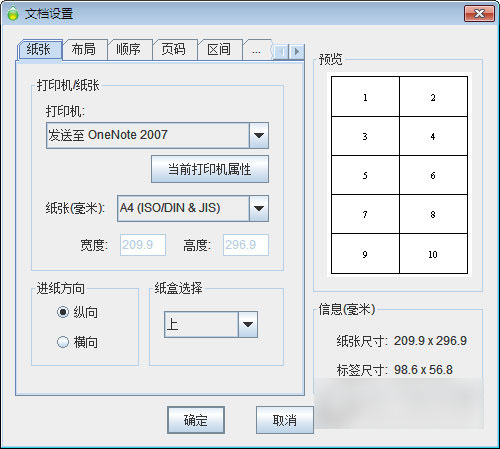This screenshot has height=449, width=500.
Task: Click label cell 1 in preview
Action: [365, 97]
